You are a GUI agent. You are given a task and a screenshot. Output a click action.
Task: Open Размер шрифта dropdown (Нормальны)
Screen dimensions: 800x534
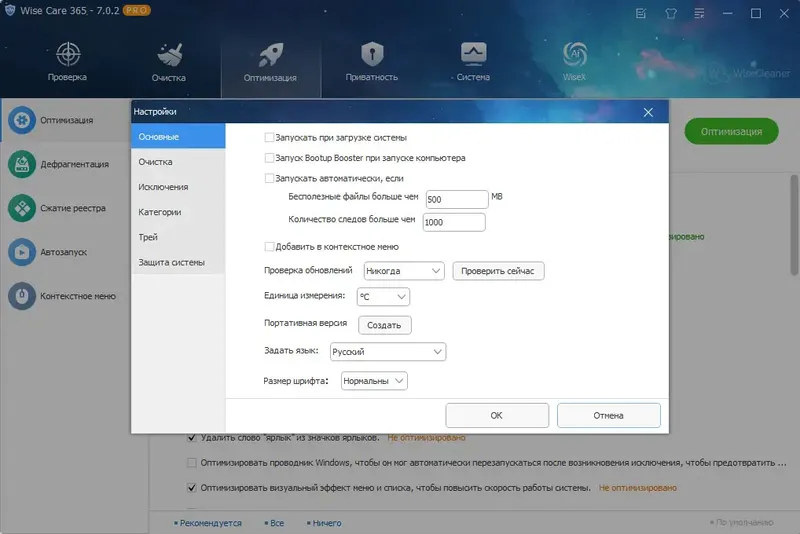374,380
